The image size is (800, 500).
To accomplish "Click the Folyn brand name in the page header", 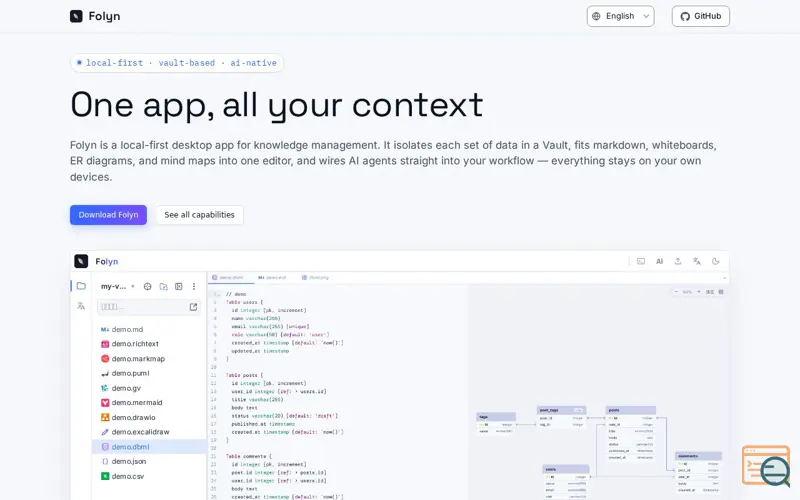I will pos(105,16).
